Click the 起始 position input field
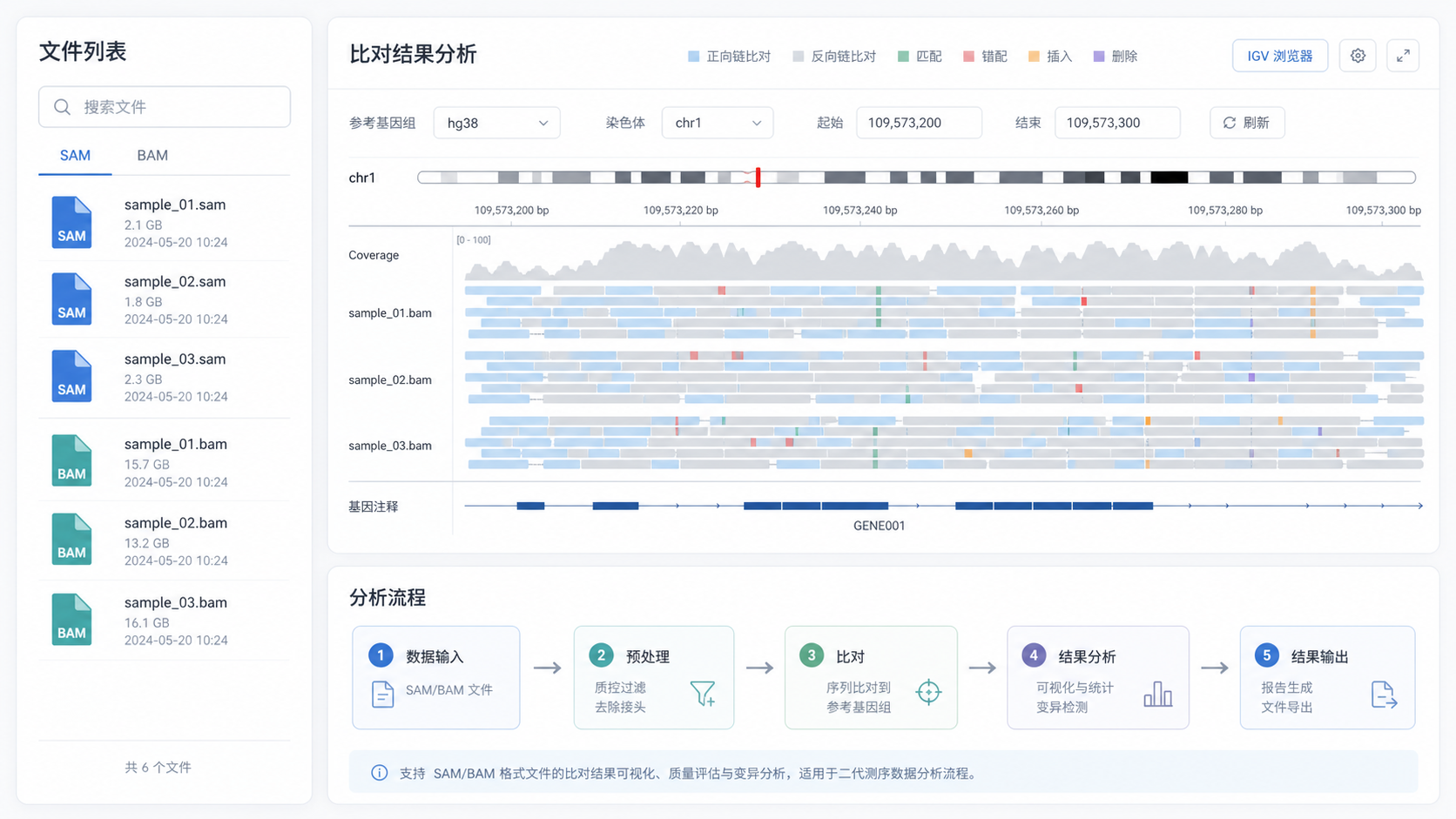Image resolution: width=1456 pixels, height=819 pixels. click(x=919, y=123)
